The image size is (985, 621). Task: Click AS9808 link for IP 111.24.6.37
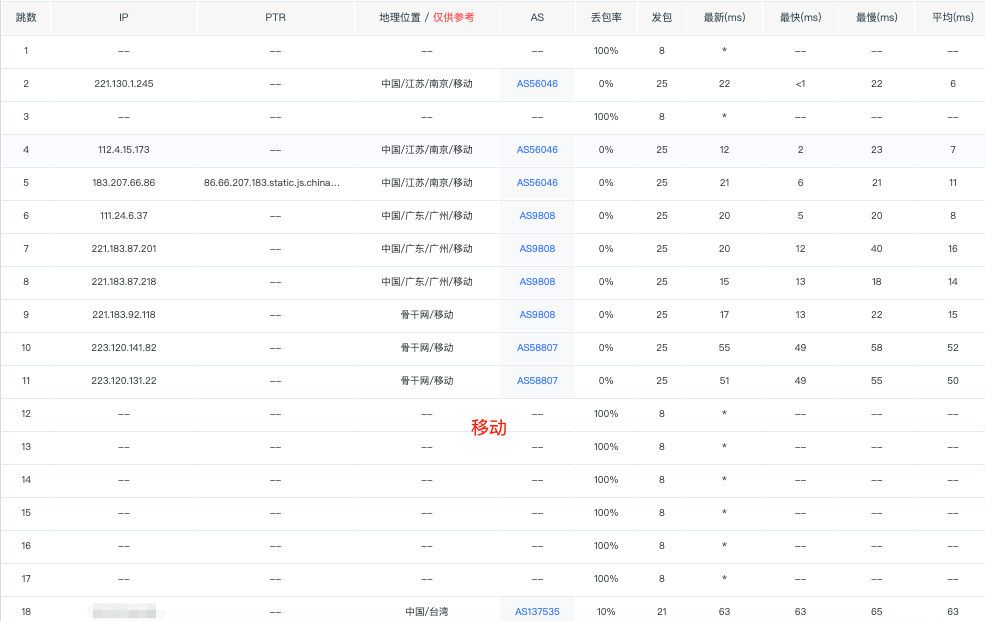point(537,216)
